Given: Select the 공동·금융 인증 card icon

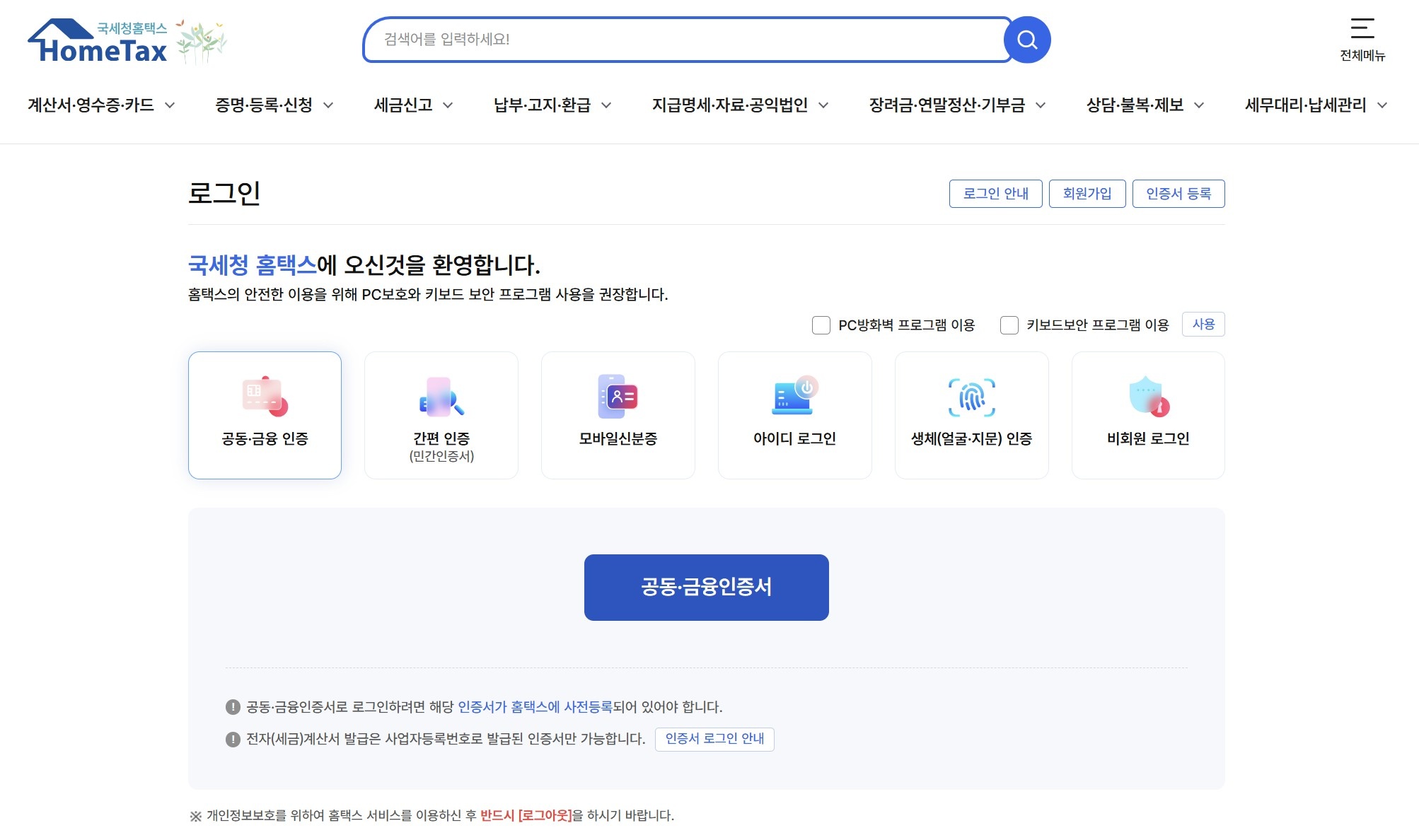Looking at the screenshot, I should click(x=265, y=397).
